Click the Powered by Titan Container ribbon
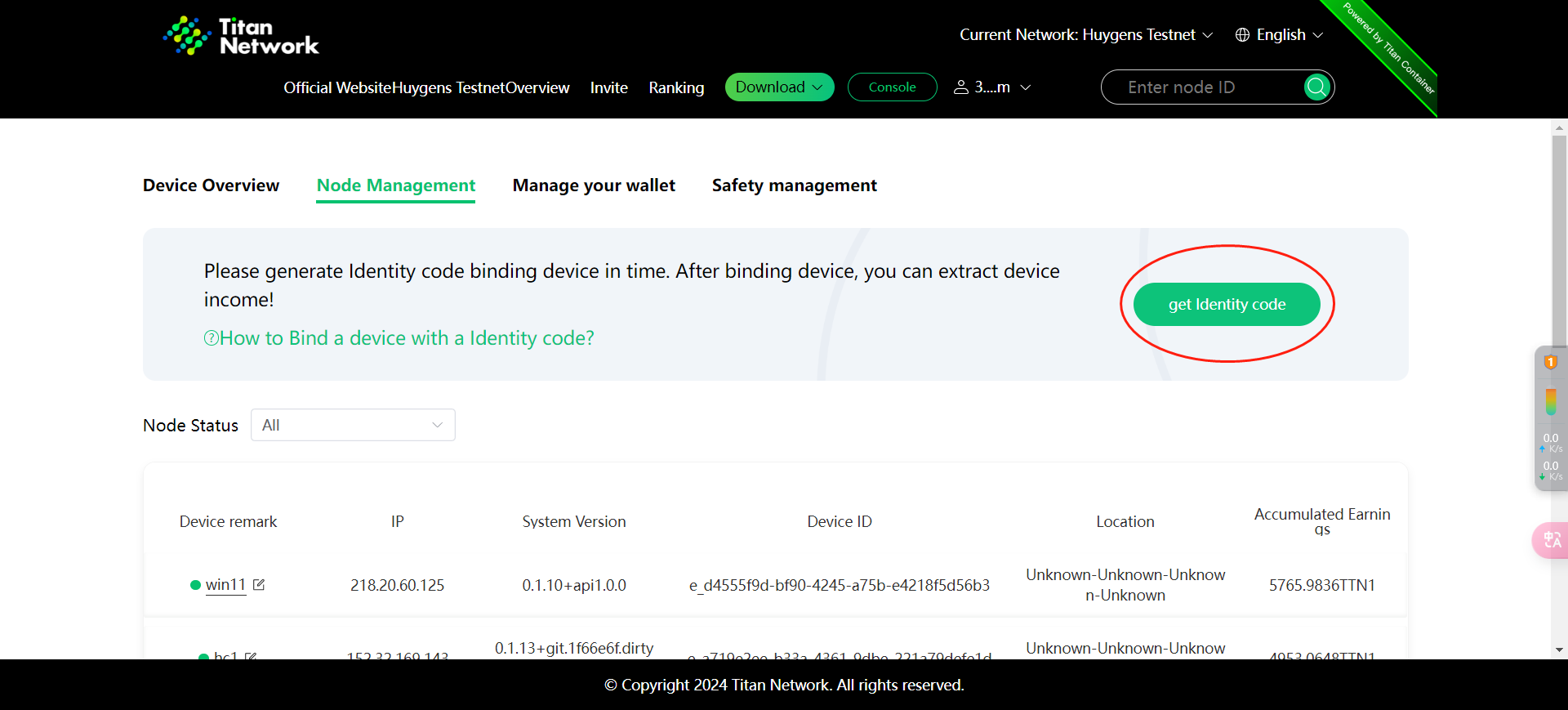The width and height of the screenshot is (1568, 710). point(1390,49)
